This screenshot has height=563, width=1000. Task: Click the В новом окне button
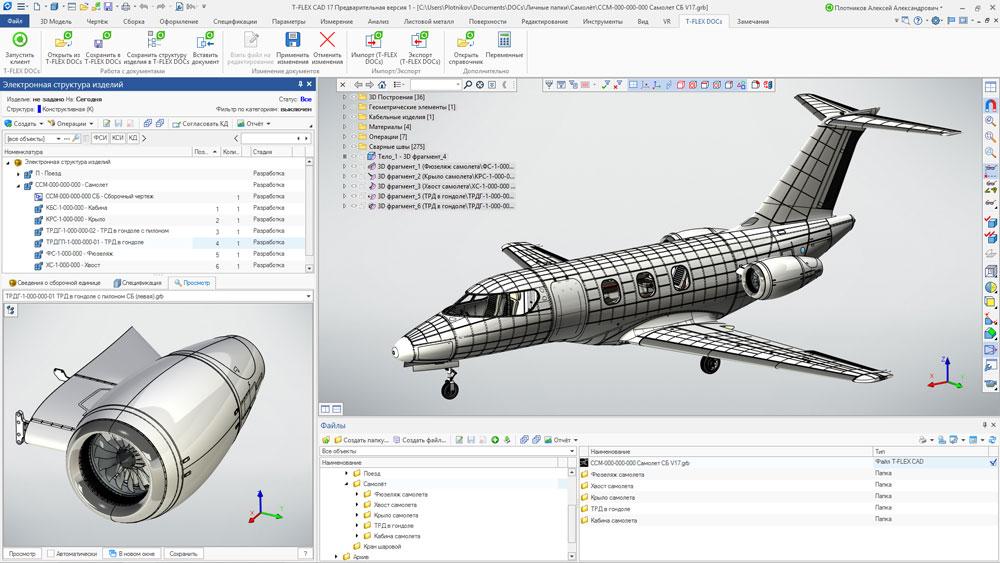click(x=132, y=553)
